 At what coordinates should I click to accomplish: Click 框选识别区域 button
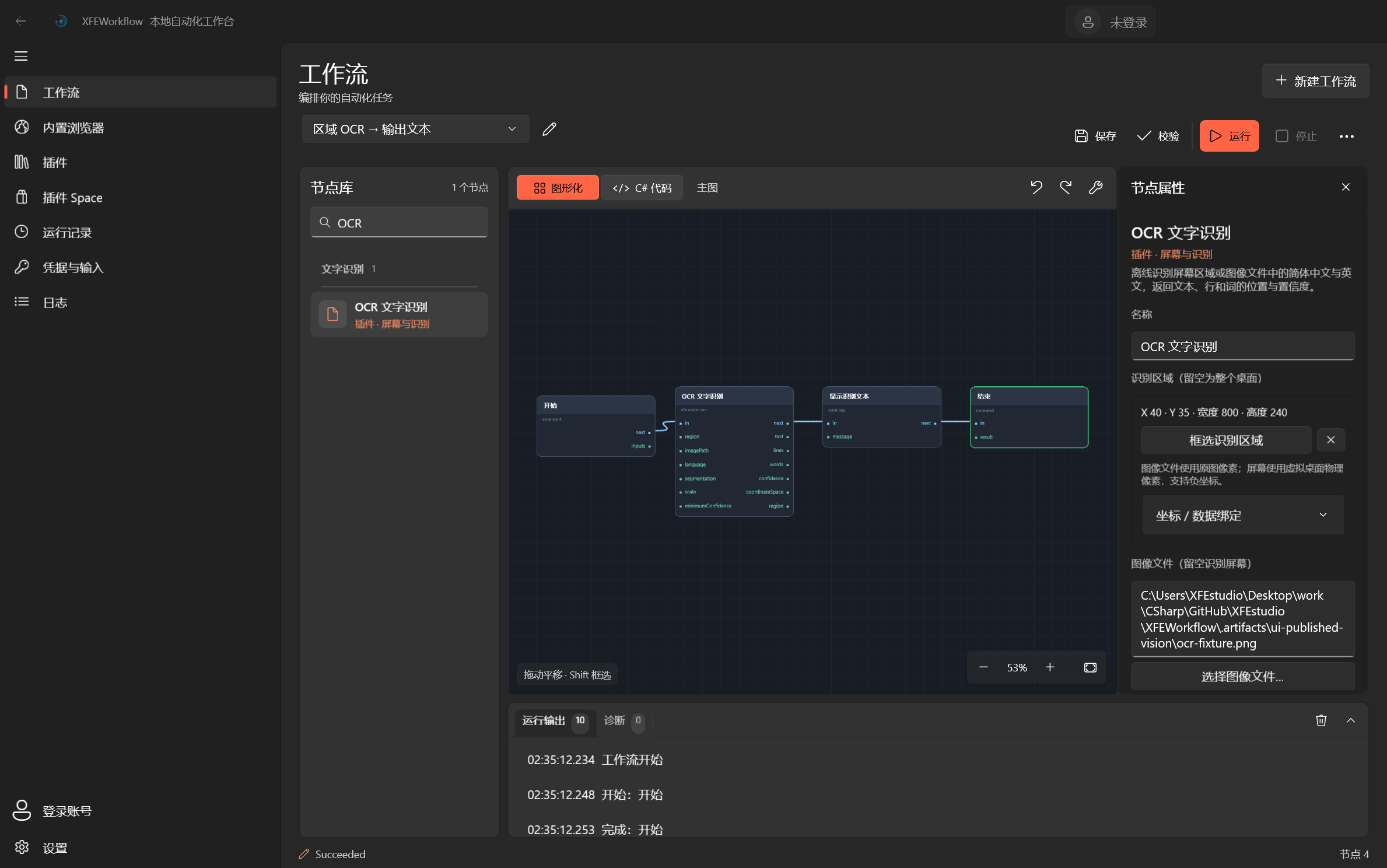tap(1226, 440)
